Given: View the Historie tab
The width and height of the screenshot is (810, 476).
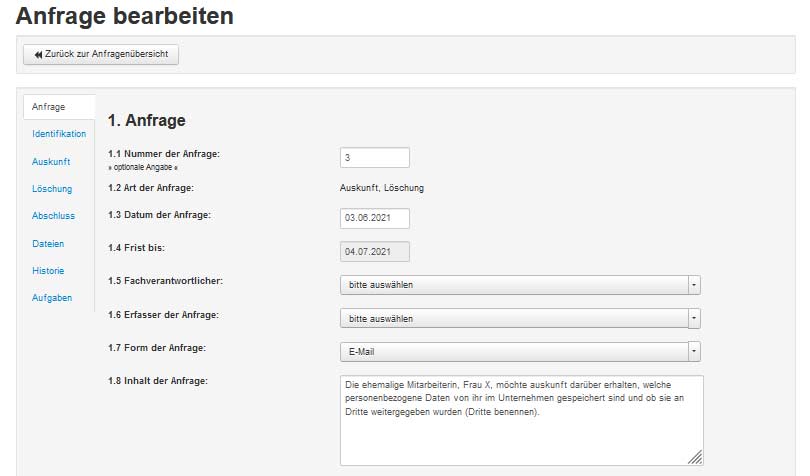Looking at the screenshot, I should coord(48,271).
